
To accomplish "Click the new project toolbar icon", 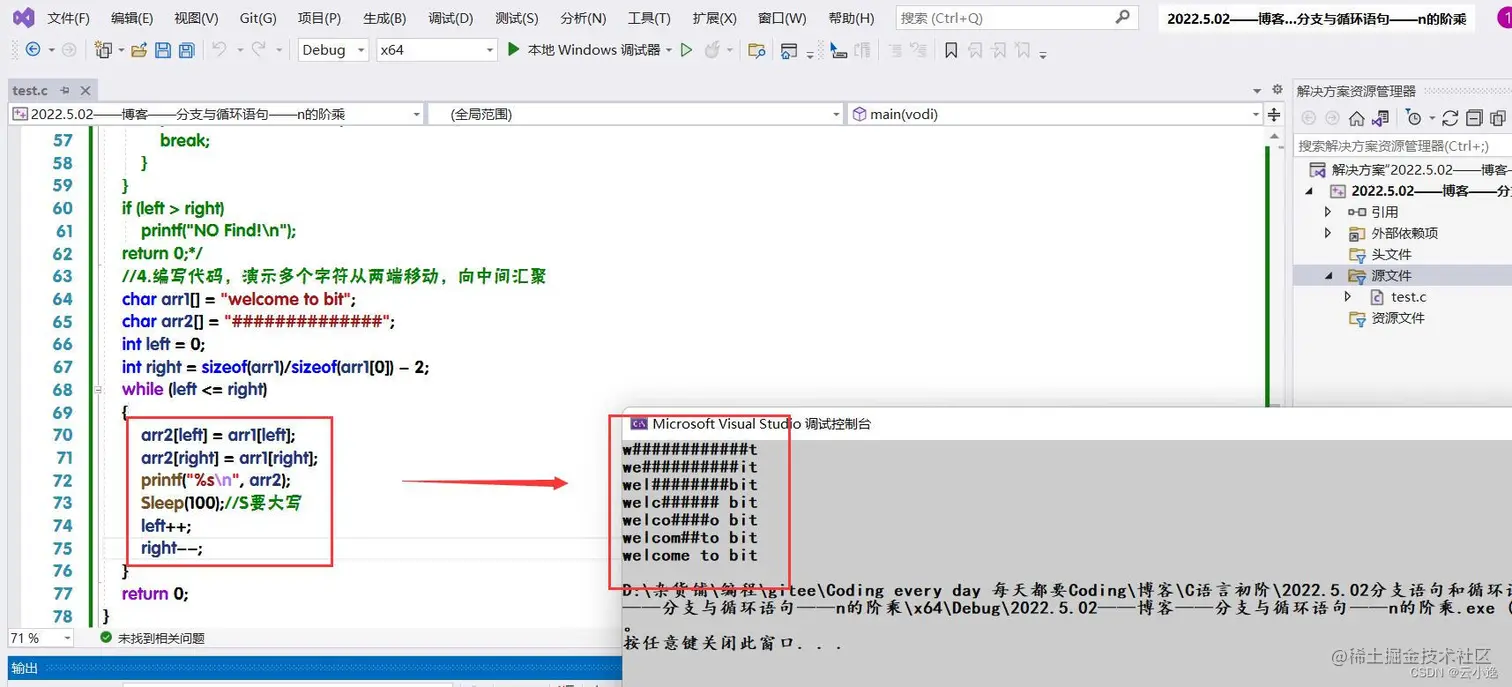I will click(x=103, y=49).
